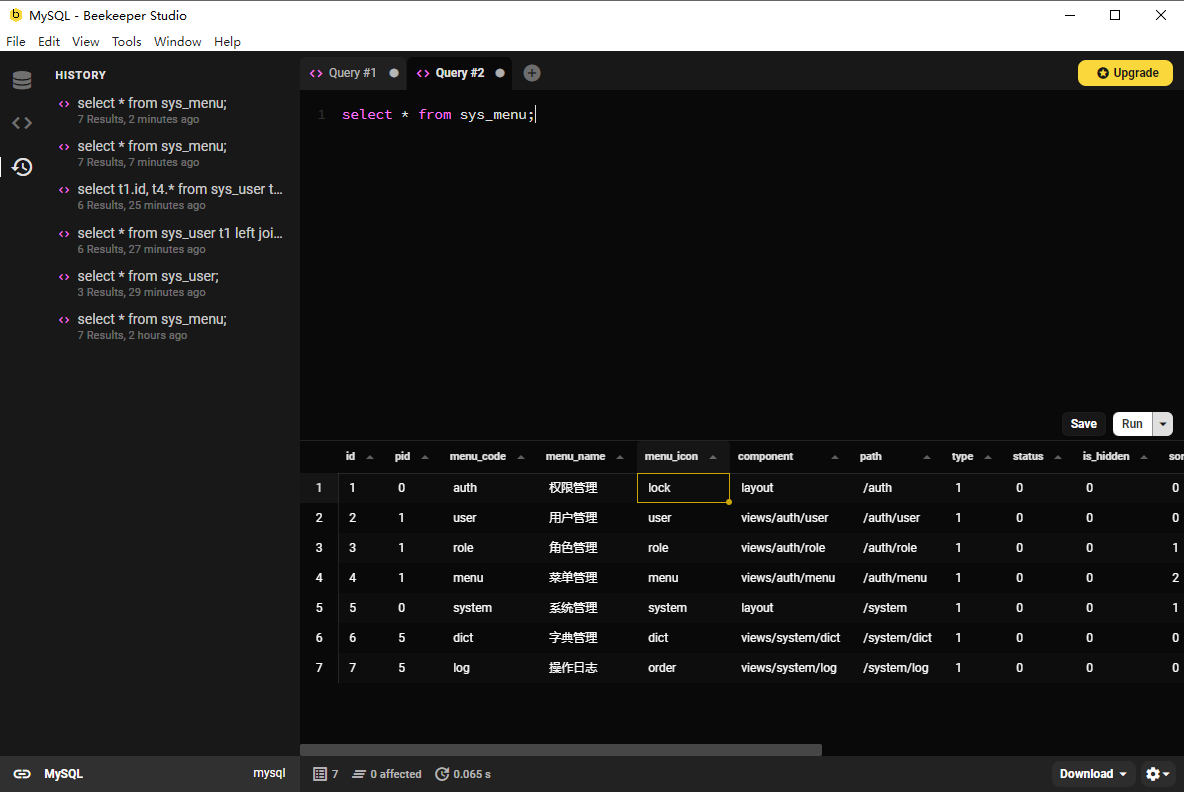This screenshot has width=1184, height=792.
Task: Open the Download dropdown in status bar
Action: pos(1092,773)
